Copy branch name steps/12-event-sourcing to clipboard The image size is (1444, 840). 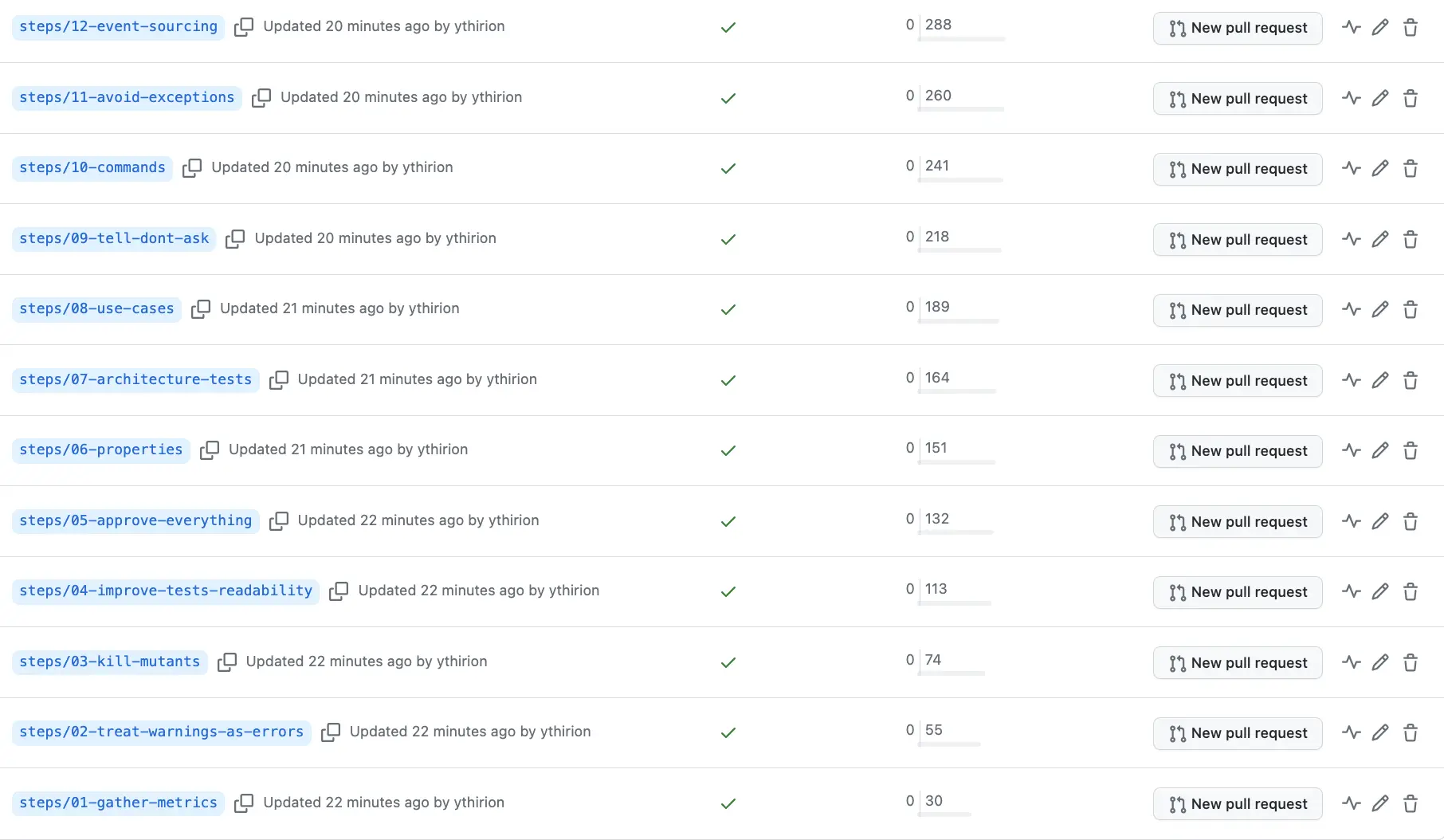point(244,27)
